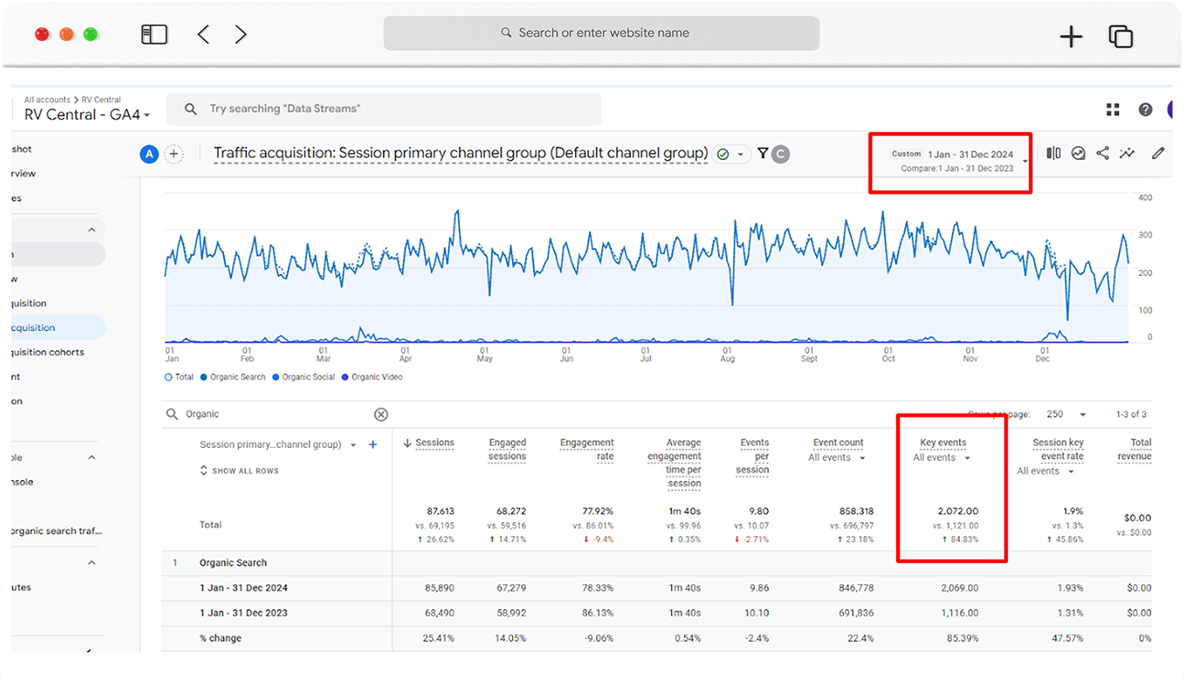The height and width of the screenshot is (695, 1184).
Task: Clear the Organic table search with X
Action: pyautogui.click(x=381, y=414)
